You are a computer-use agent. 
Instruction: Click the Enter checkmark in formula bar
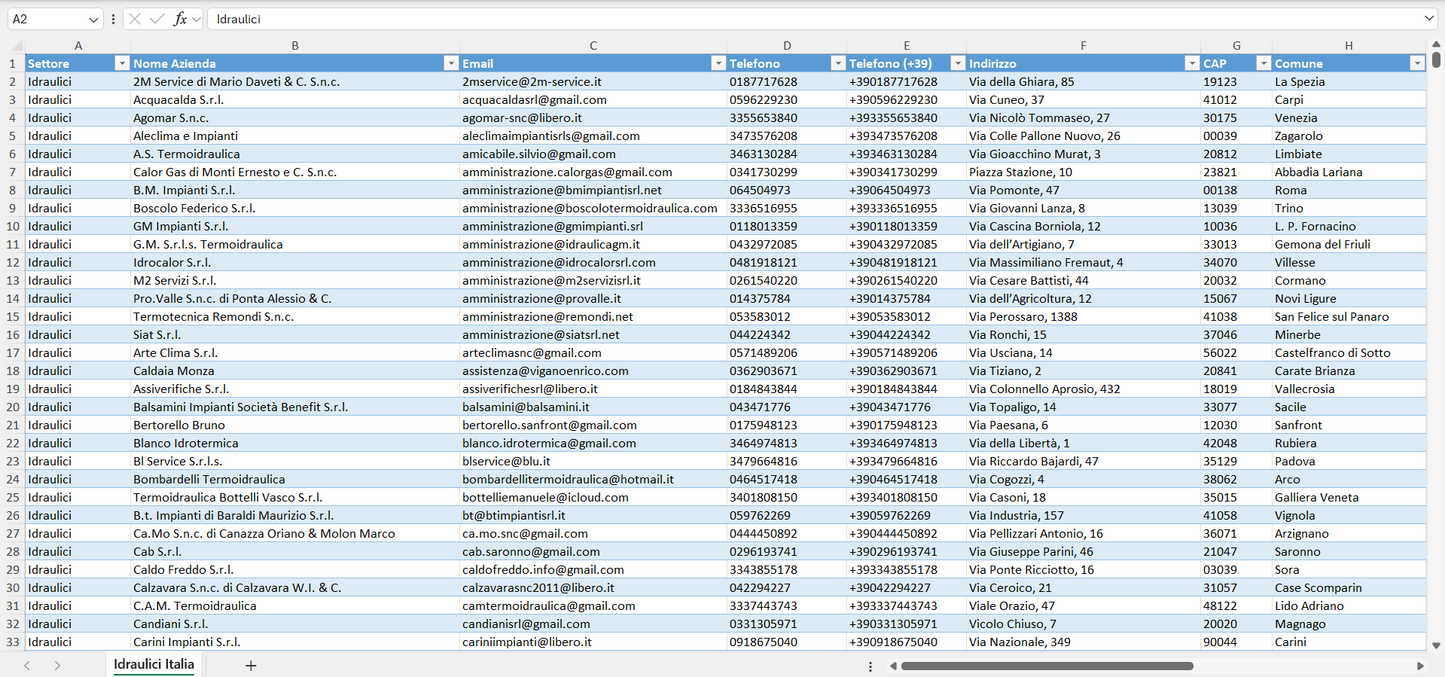coord(157,19)
